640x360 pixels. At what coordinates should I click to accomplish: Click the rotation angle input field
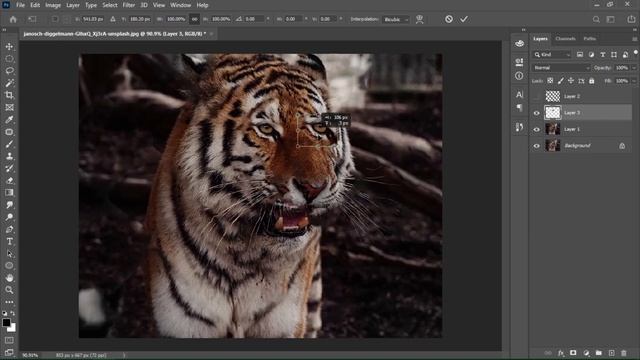pyautogui.click(x=255, y=19)
